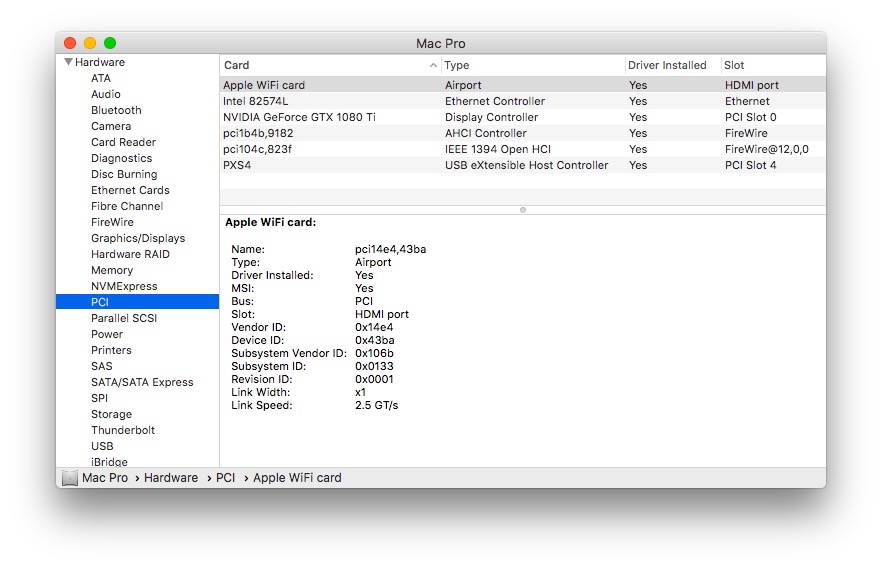882x568 pixels.
Task: Click PCI in the path bar
Action: [225, 478]
